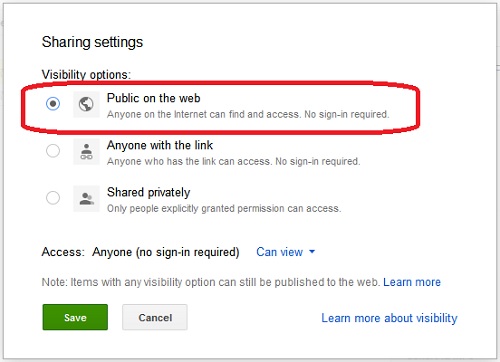This screenshot has height=362, width=500.
Task: Save the sharing settings
Action: 75,317
